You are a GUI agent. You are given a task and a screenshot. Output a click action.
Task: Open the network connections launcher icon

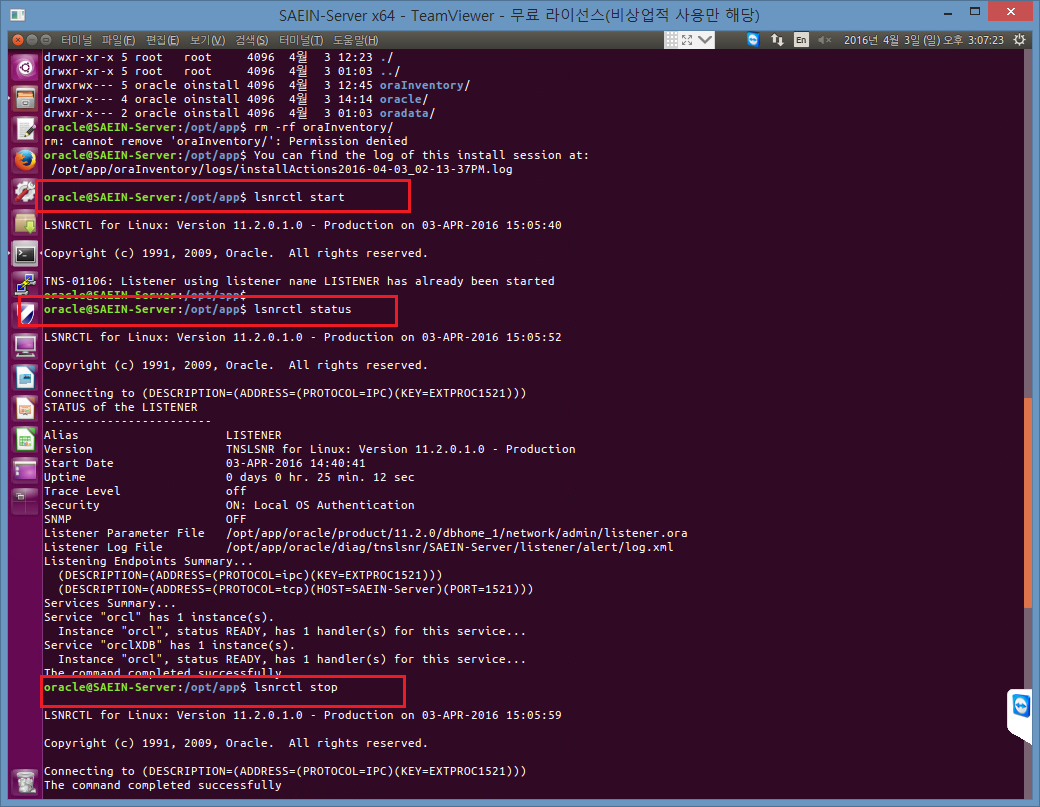(25, 284)
